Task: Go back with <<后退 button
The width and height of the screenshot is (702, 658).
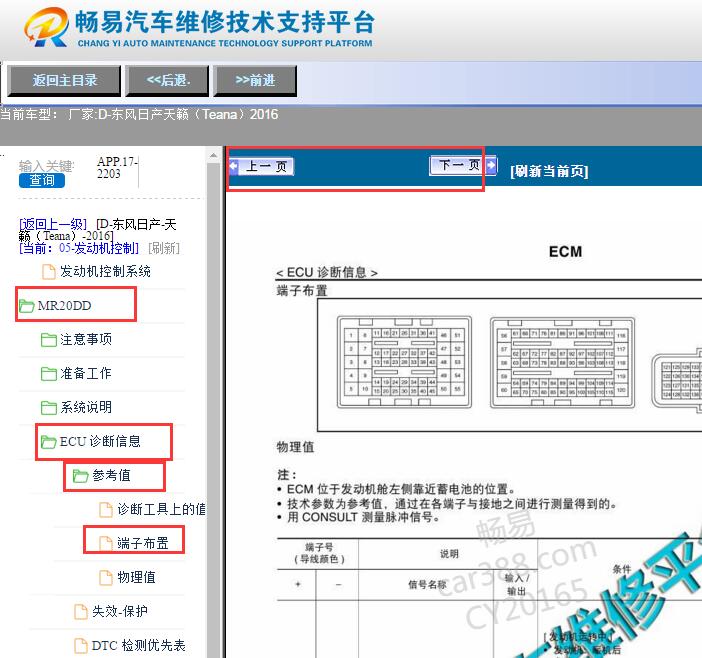Action: pyautogui.click(x=167, y=81)
